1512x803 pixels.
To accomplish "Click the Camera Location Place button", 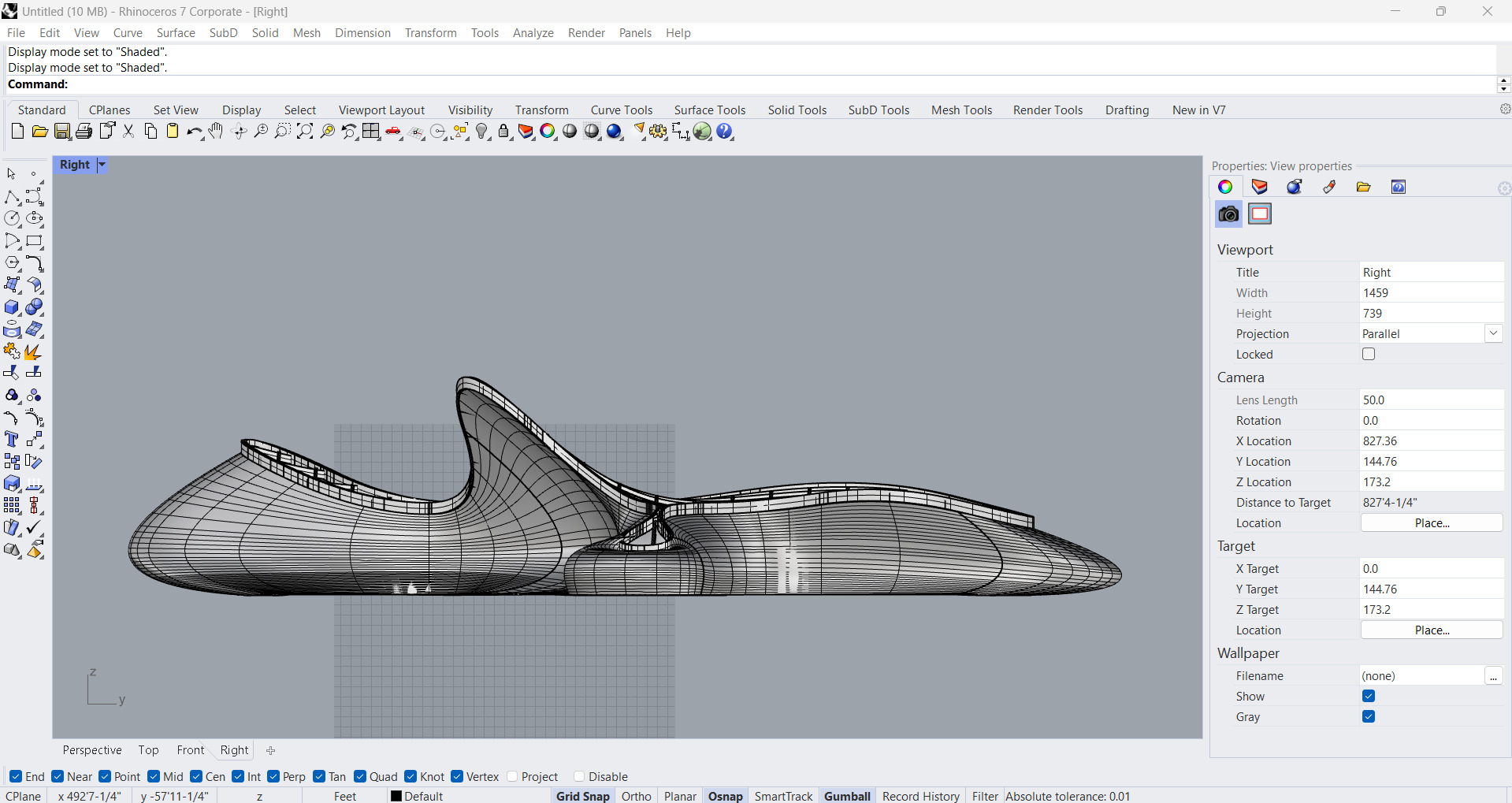I will (x=1432, y=523).
